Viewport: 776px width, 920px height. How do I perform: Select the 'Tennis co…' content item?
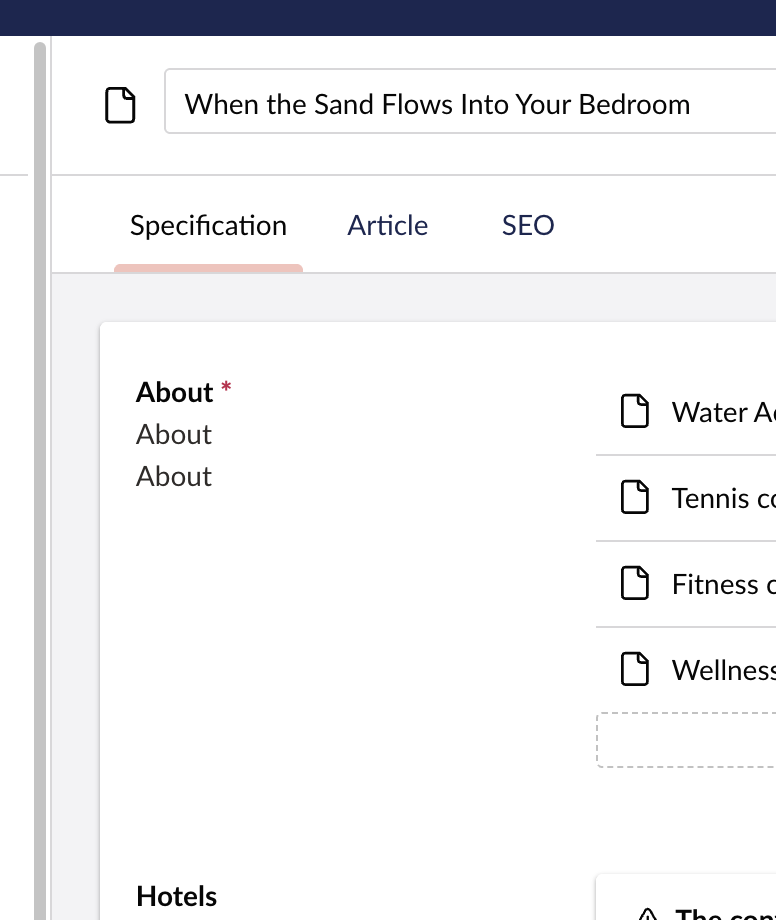[722, 498]
